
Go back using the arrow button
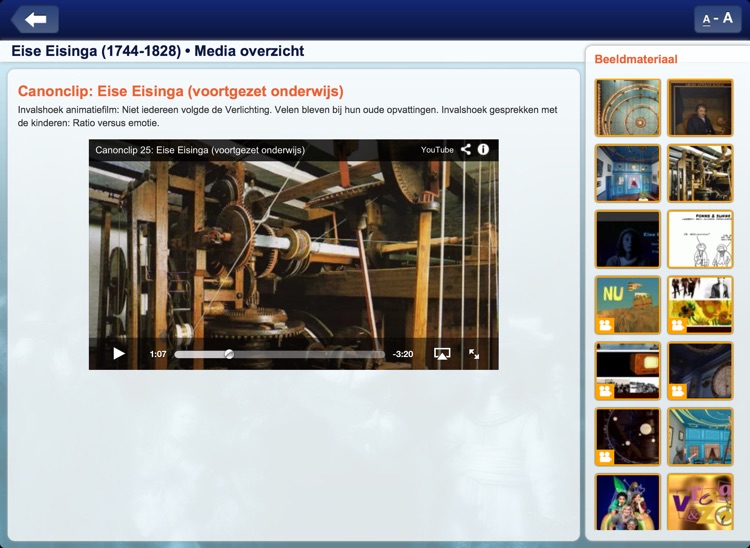pyautogui.click(x=35, y=20)
